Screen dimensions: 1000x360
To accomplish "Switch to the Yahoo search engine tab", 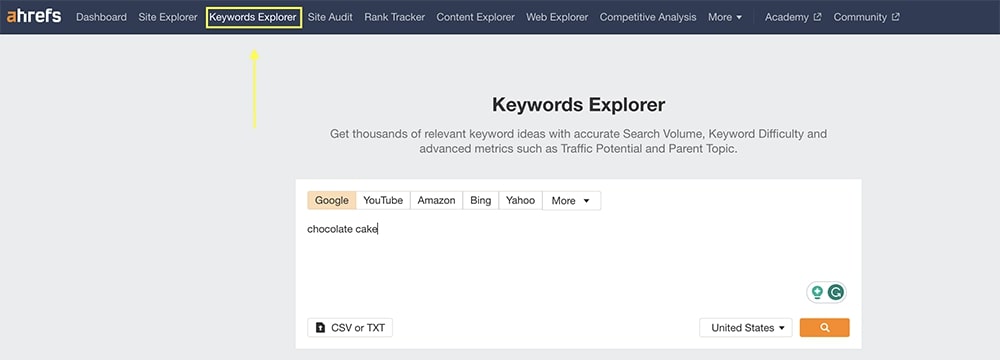I will [520, 200].
